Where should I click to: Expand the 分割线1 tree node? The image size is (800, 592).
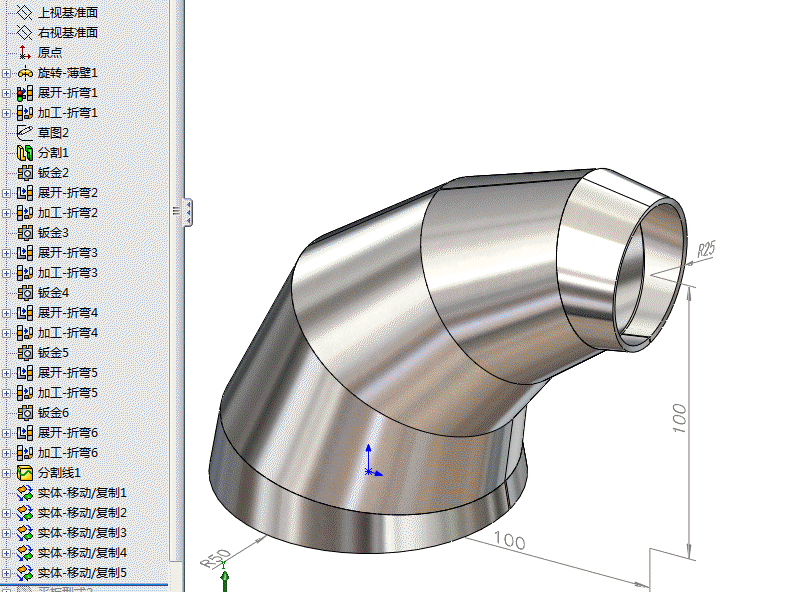coord(6,474)
